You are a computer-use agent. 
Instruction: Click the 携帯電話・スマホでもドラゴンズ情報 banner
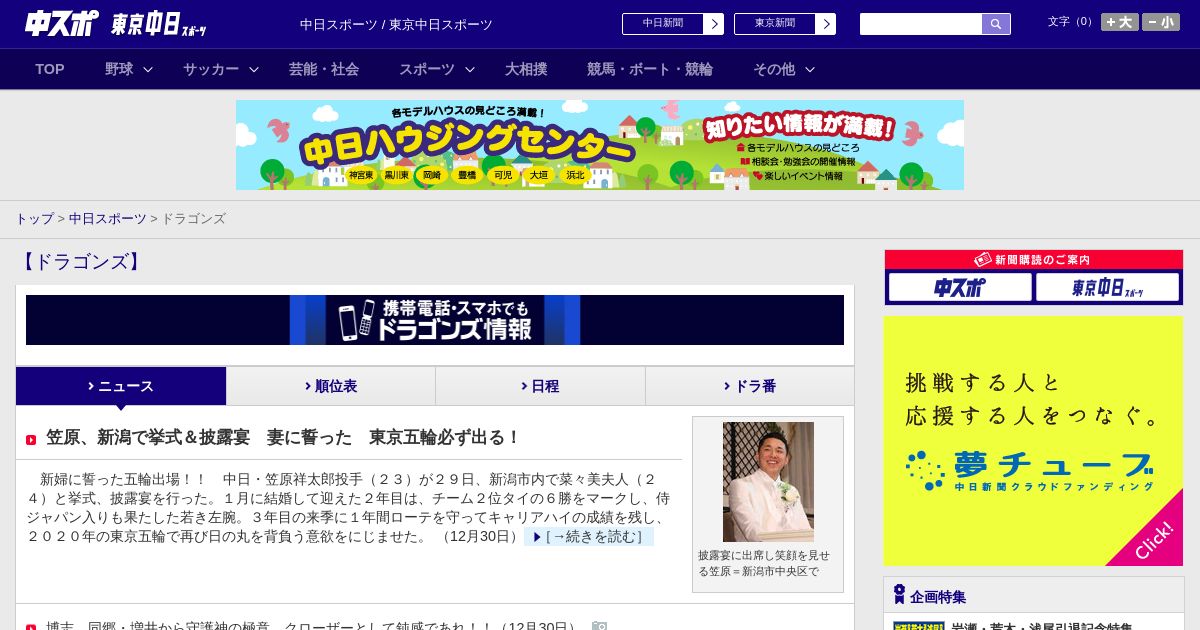[x=435, y=320]
